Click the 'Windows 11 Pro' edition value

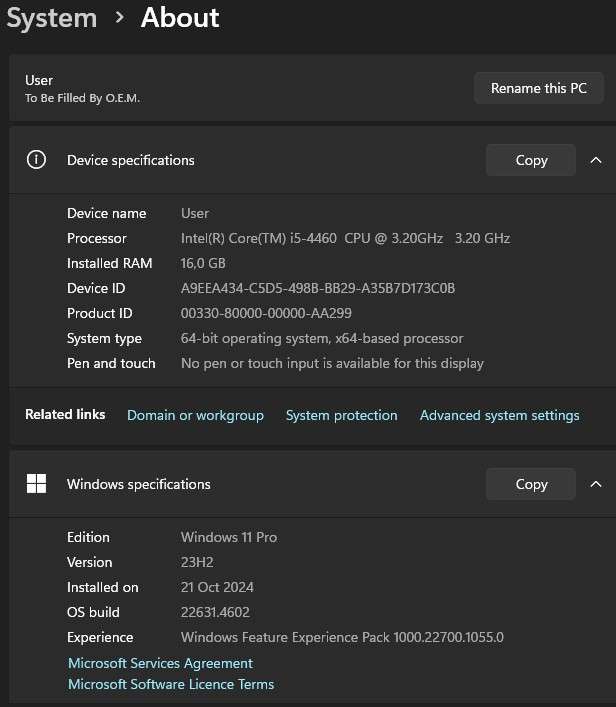229,537
